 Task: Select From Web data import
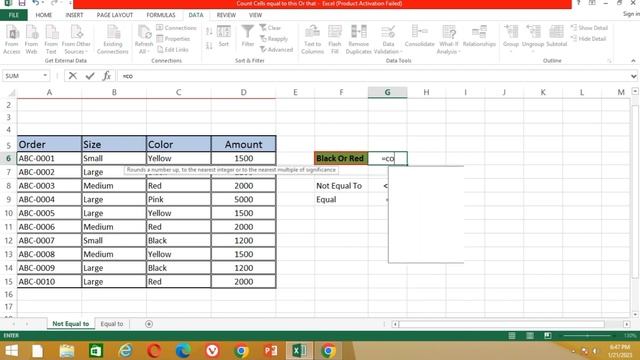click(x=31, y=39)
